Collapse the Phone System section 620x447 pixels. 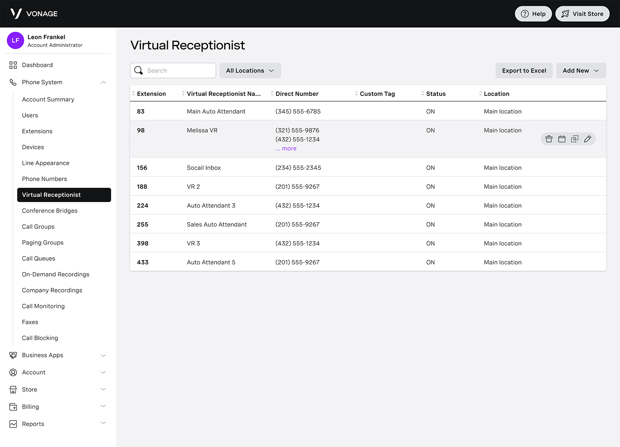[103, 83]
